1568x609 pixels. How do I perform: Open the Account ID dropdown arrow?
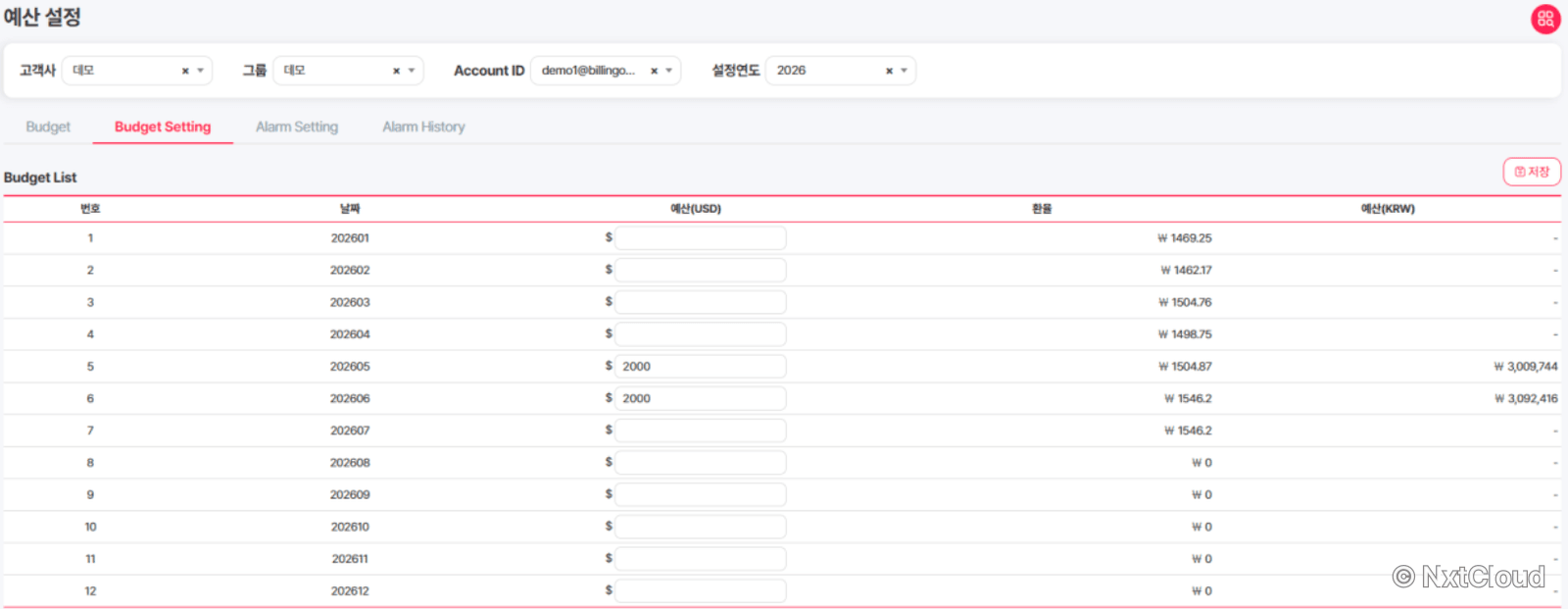point(669,71)
